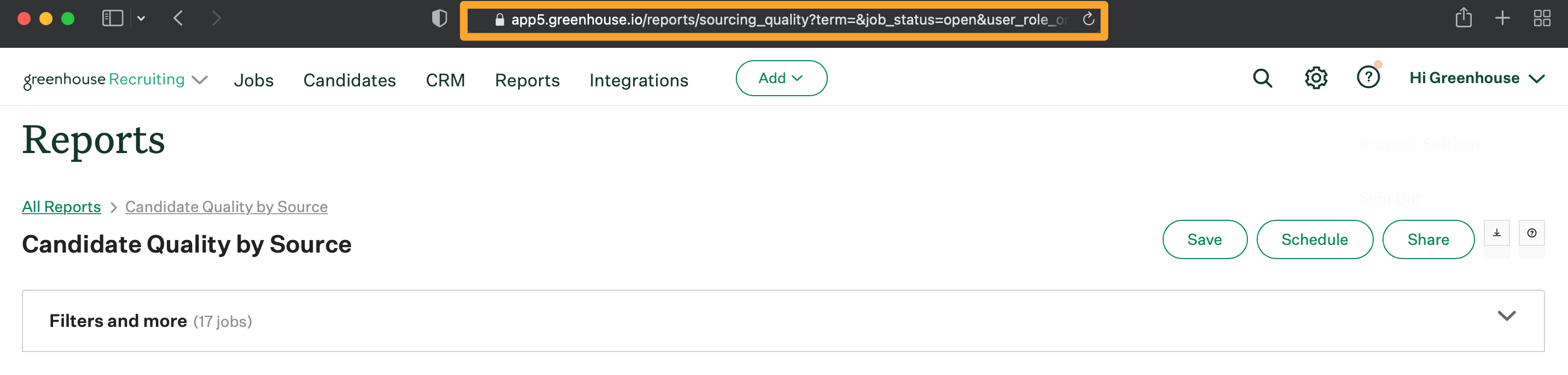Open the Hi Greenhouse user menu
The height and width of the screenshot is (375, 1568).
pos(1476,78)
